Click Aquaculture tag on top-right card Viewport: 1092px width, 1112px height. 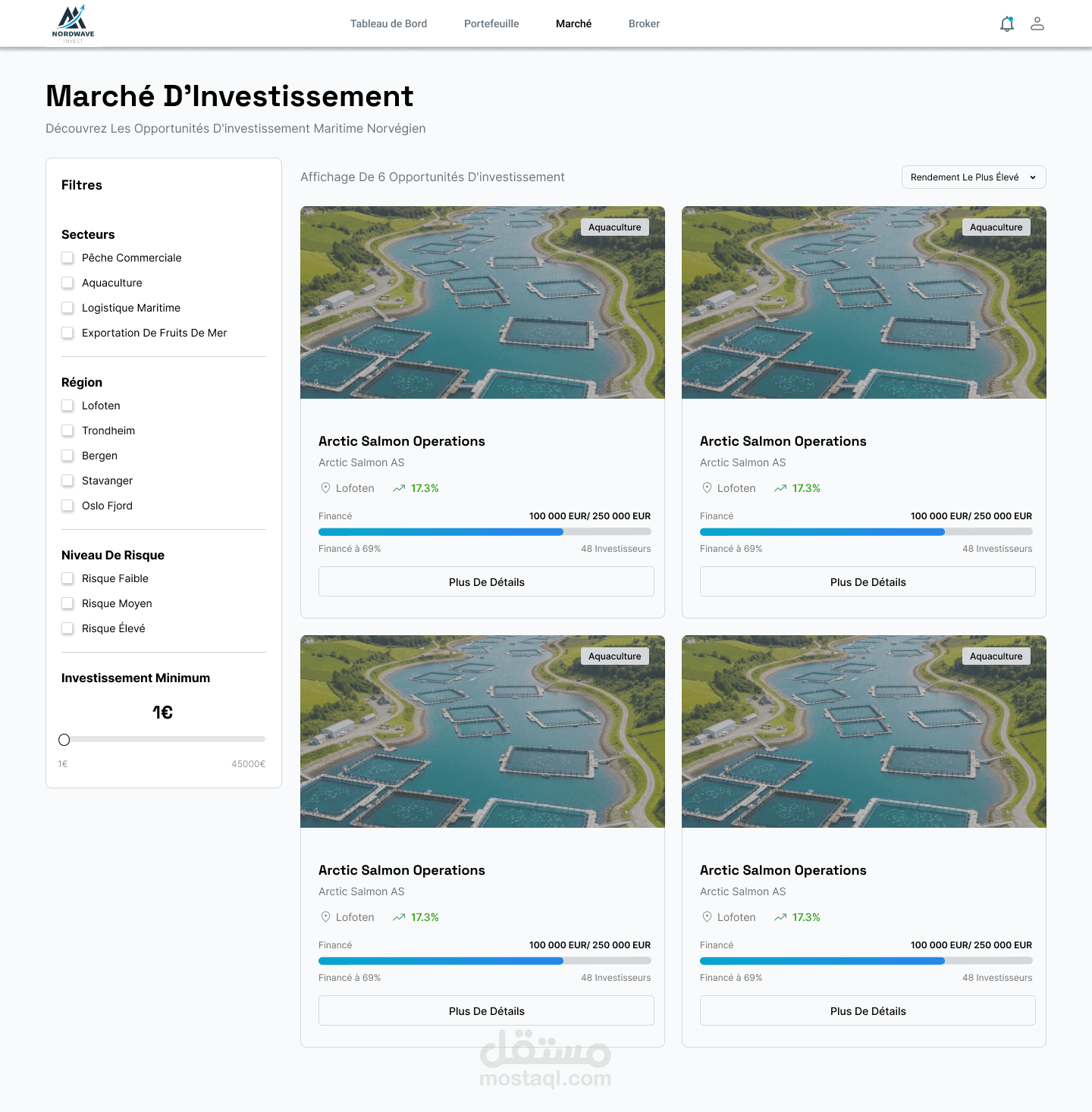tap(996, 227)
